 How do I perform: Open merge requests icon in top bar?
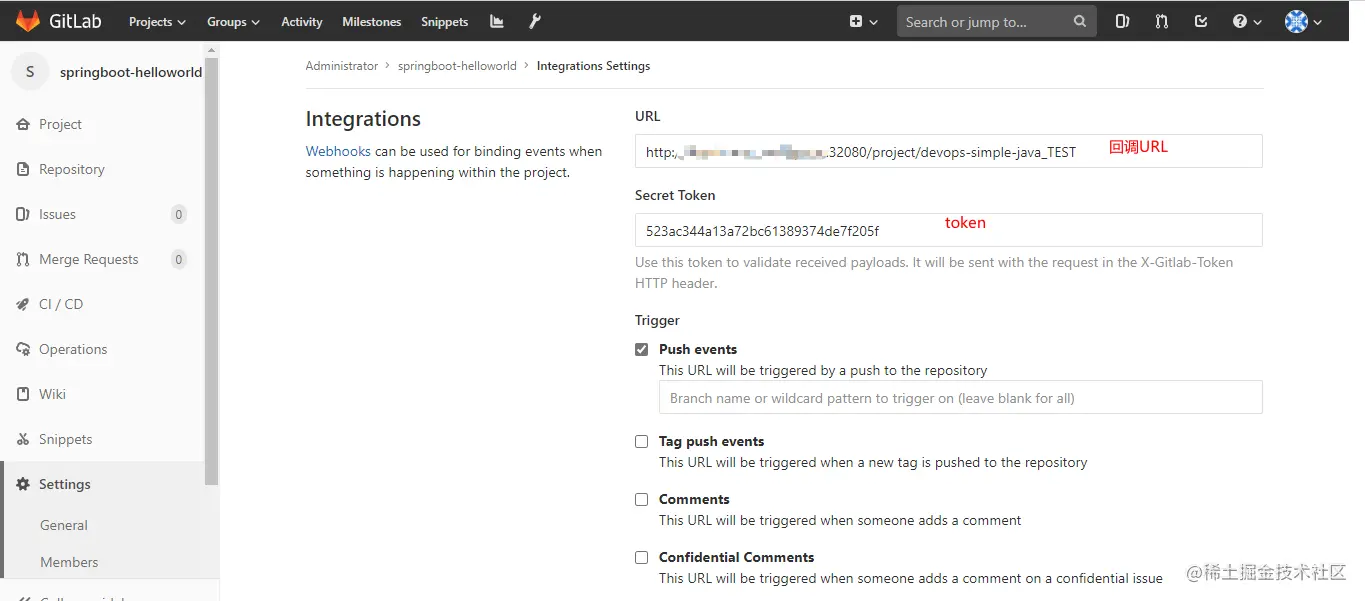(x=1161, y=21)
